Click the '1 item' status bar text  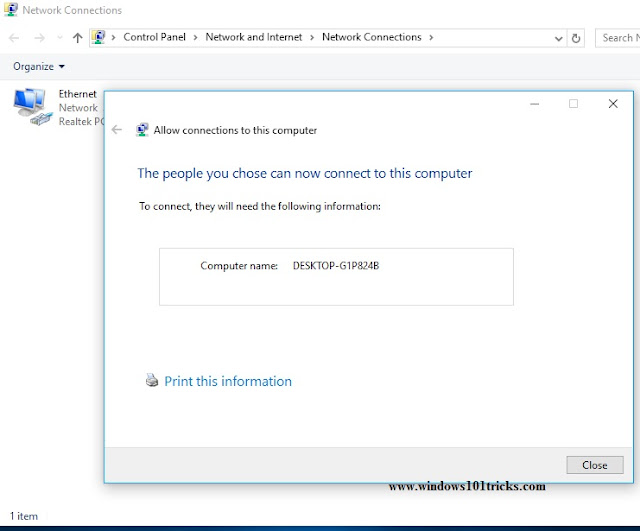click(24, 516)
